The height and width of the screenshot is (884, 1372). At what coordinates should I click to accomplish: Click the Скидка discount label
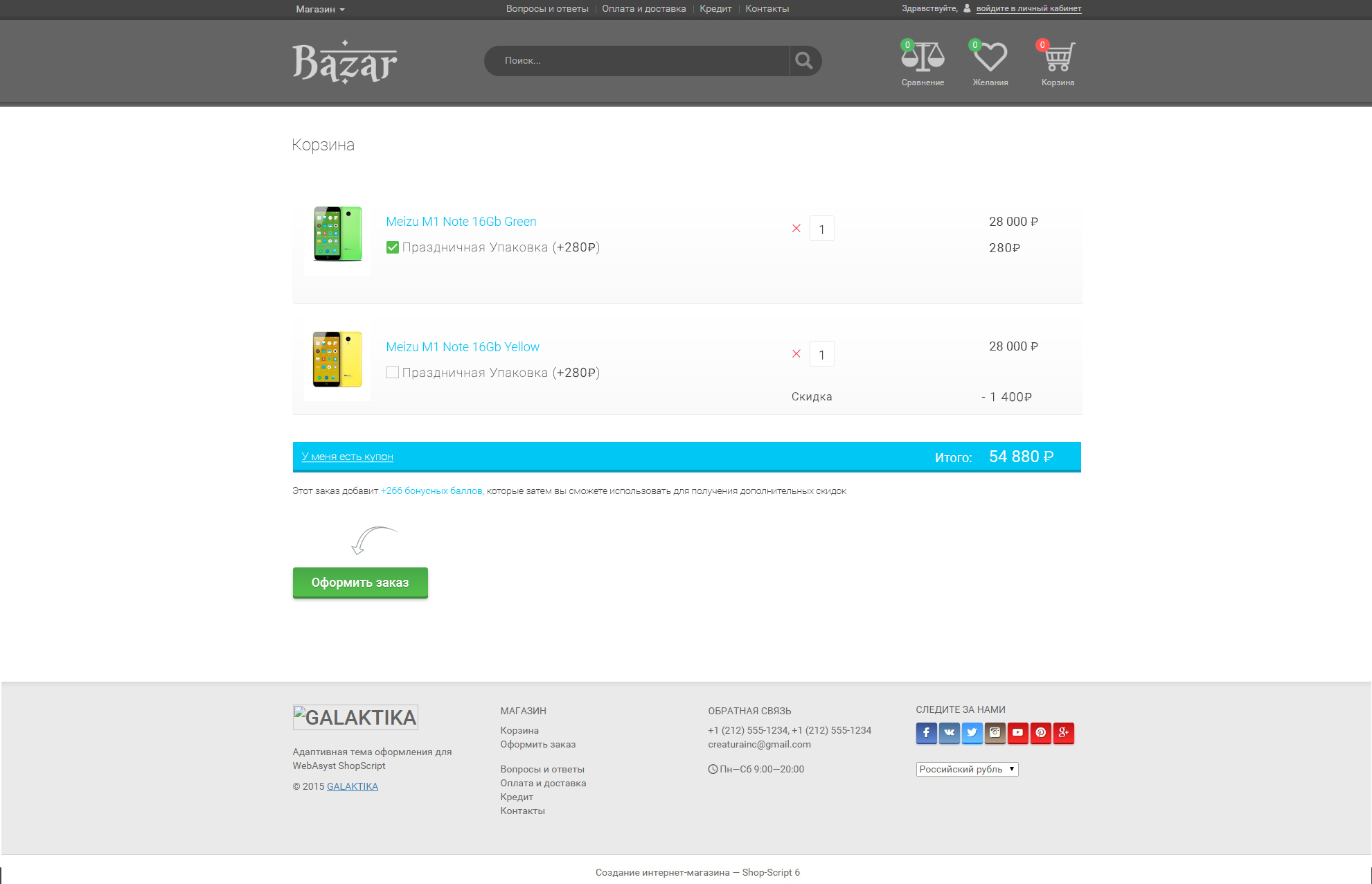click(812, 397)
